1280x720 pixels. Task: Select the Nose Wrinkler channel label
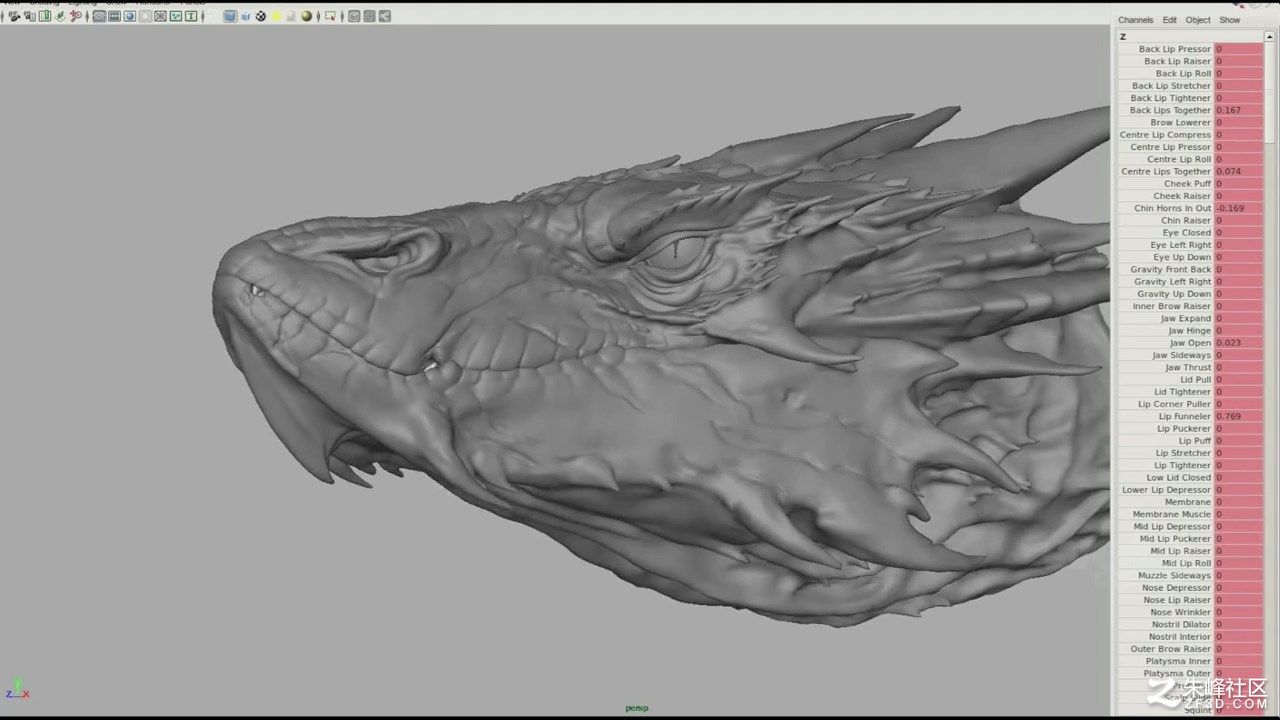click(x=1180, y=612)
